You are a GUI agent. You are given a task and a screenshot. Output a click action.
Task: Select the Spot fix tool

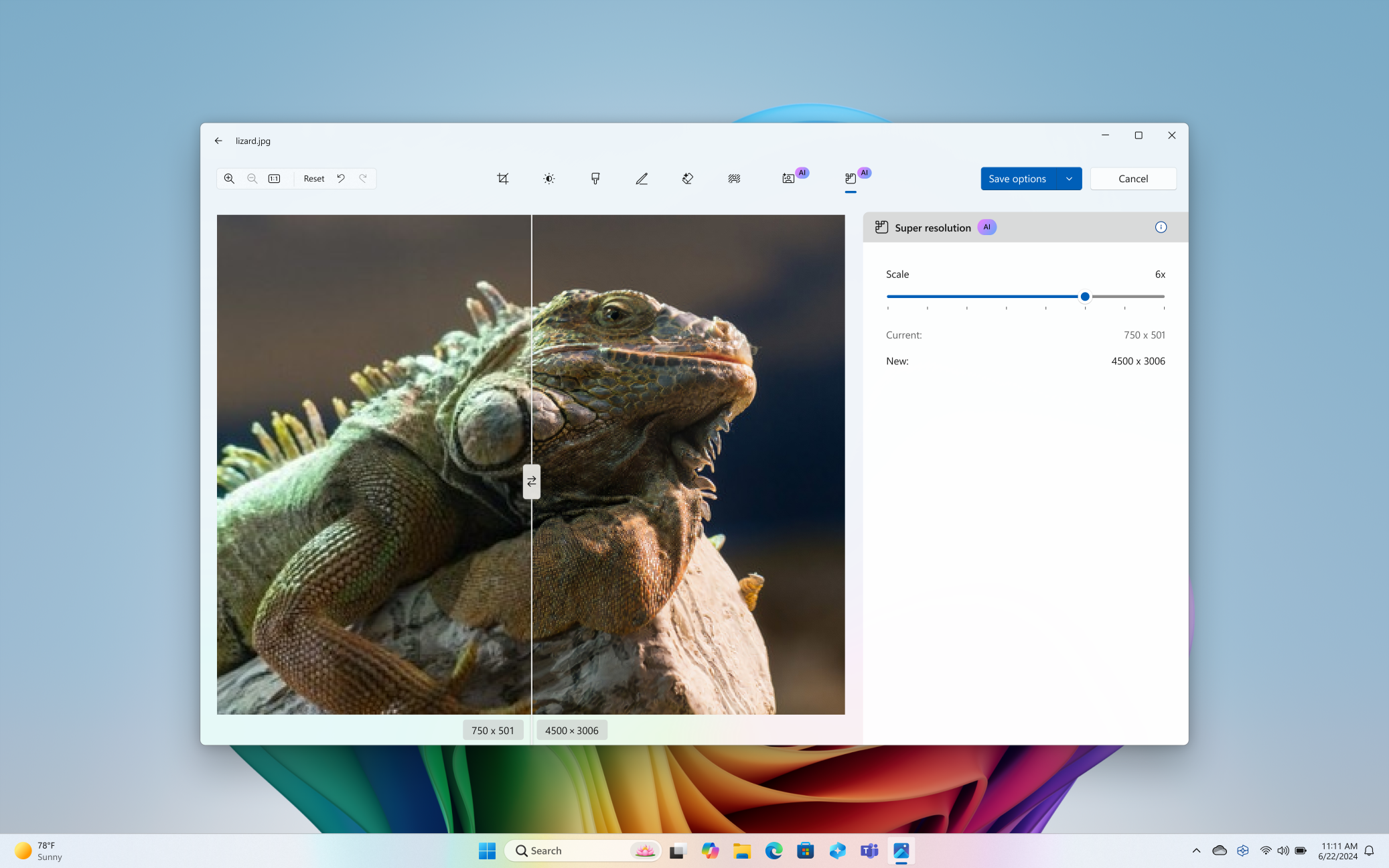pyautogui.click(x=688, y=178)
